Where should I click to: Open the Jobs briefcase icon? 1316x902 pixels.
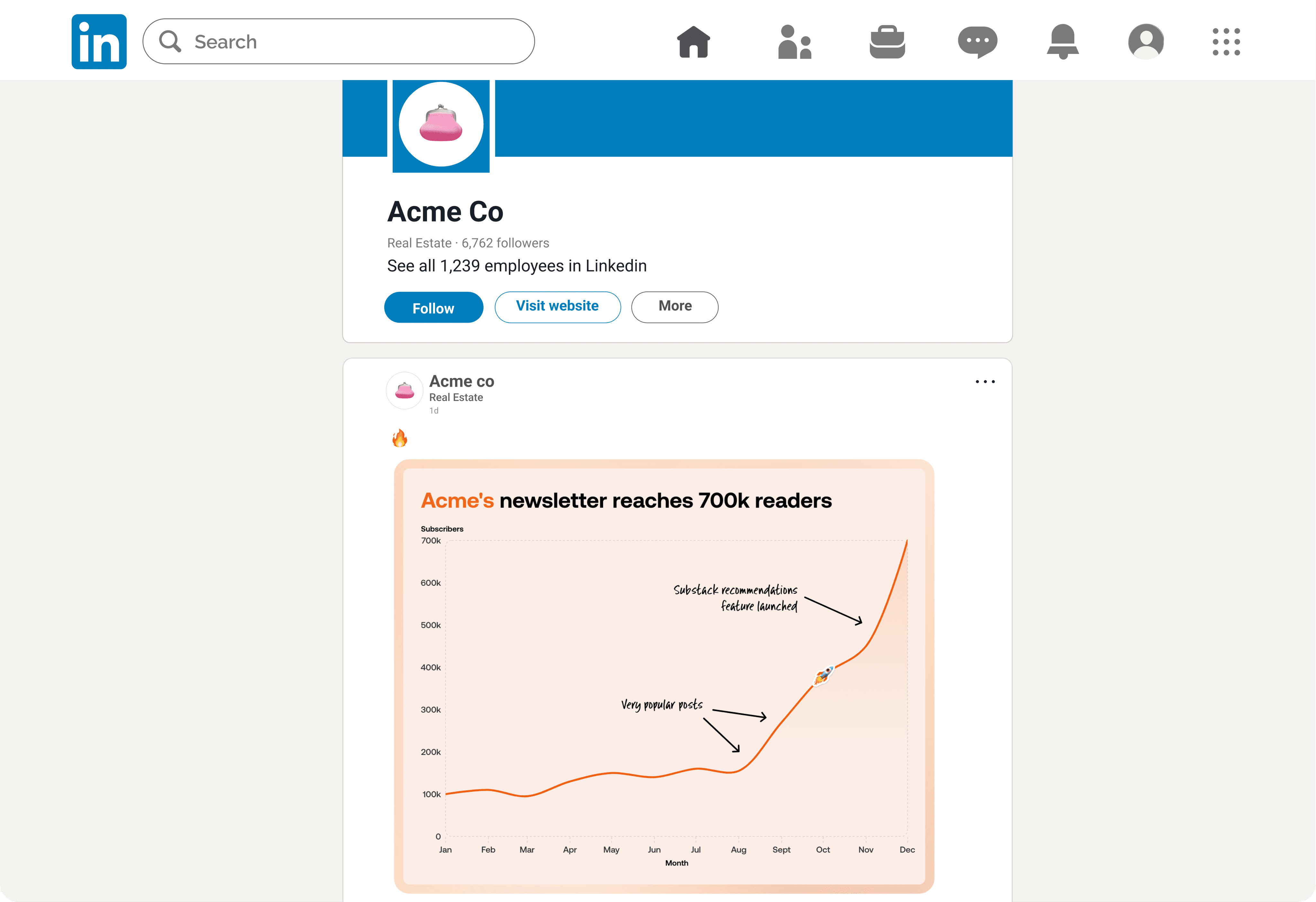click(887, 41)
